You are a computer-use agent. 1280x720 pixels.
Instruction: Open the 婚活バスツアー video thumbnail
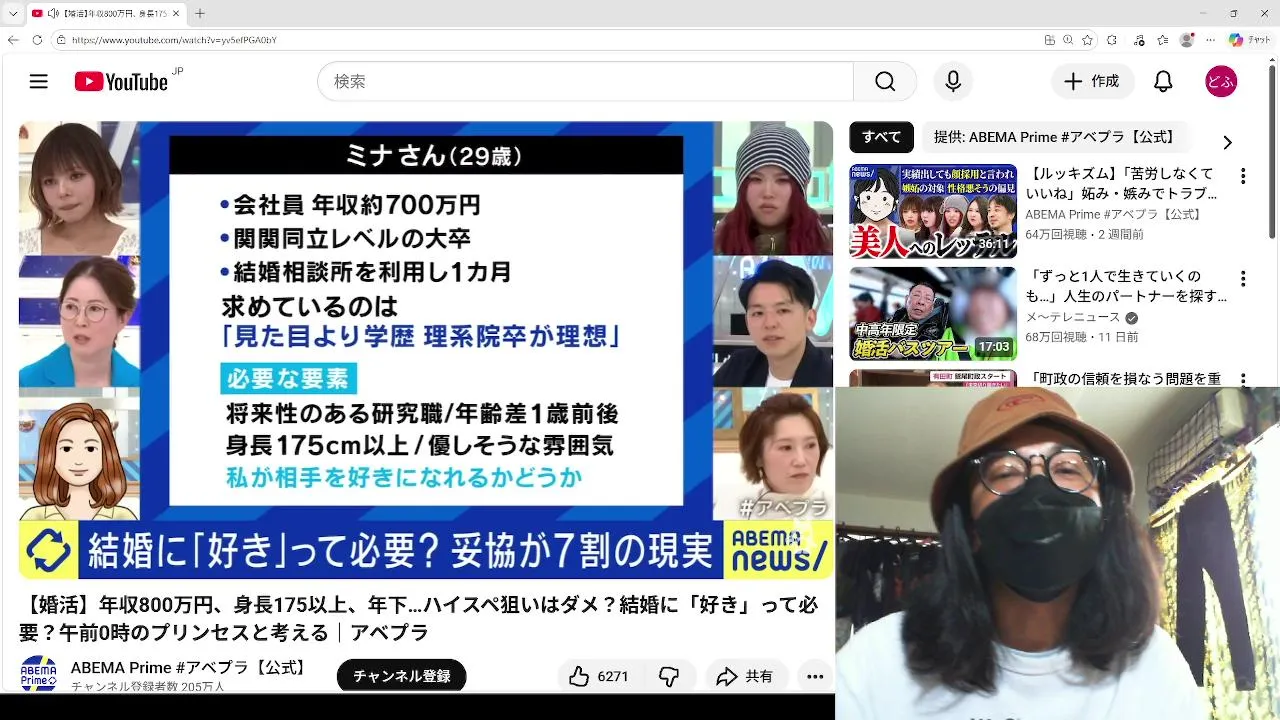point(933,314)
